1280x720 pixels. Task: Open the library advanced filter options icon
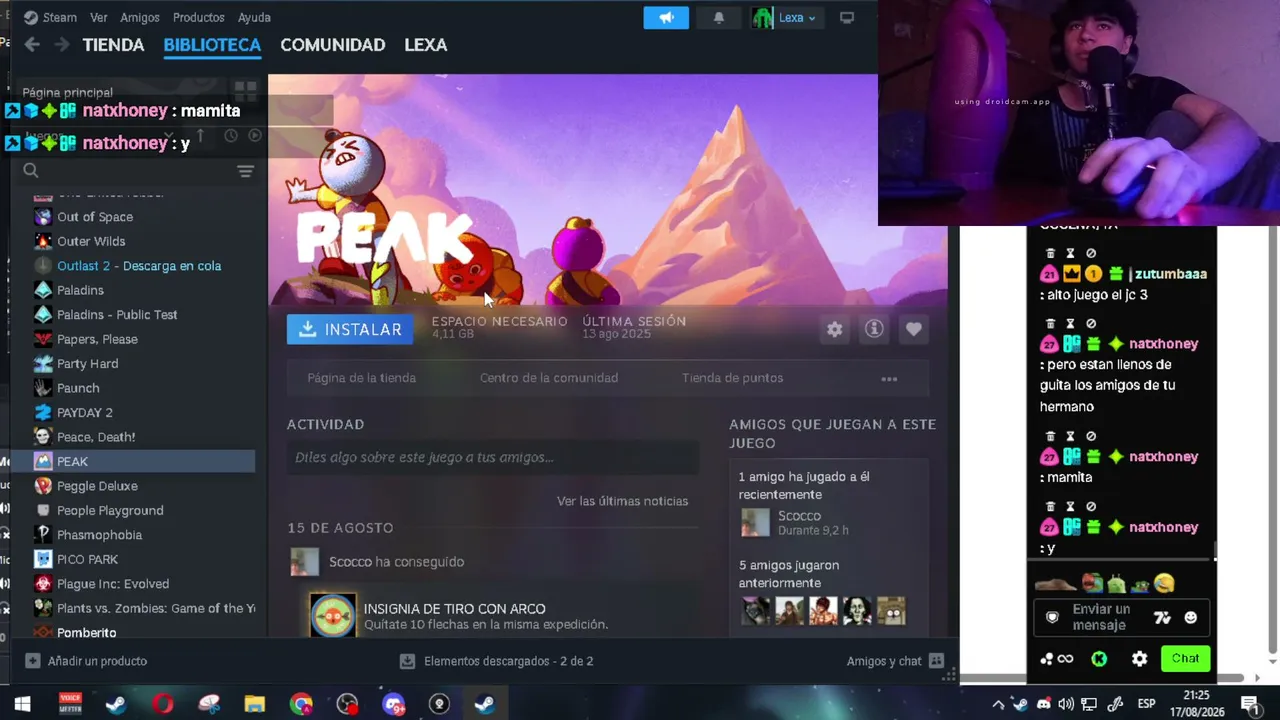(x=245, y=172)
